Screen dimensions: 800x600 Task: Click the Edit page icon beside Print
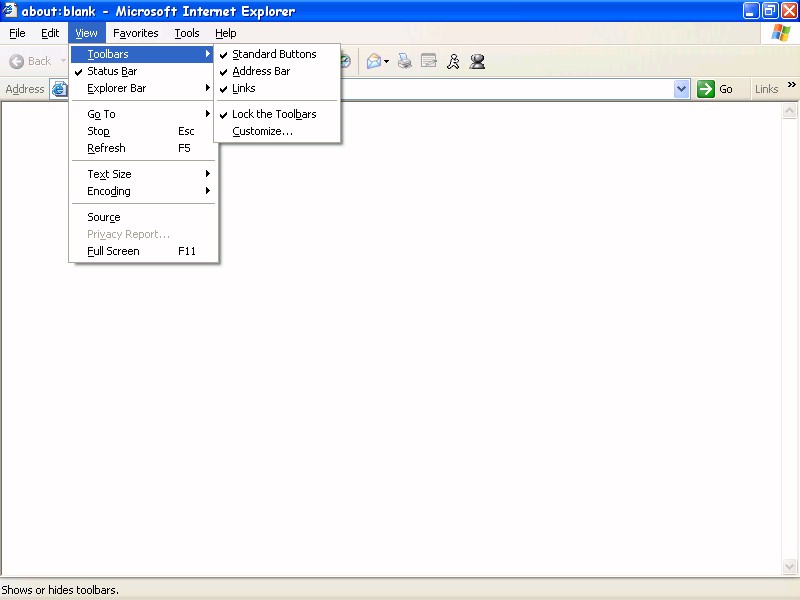(429, 62)
